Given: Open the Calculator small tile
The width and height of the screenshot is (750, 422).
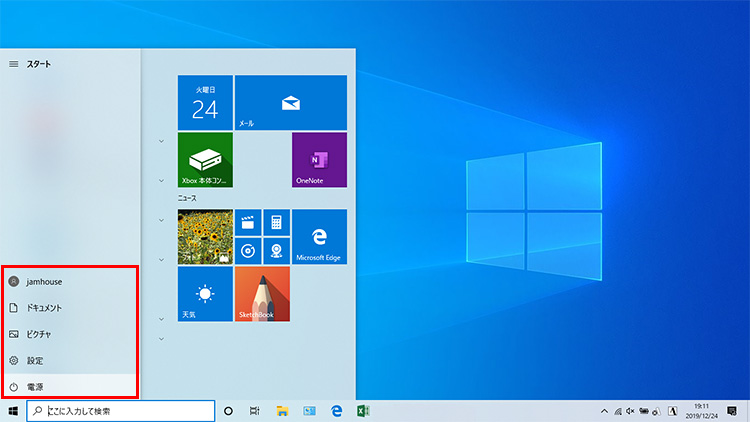Looking at the screenshot, I should (276, 223).
